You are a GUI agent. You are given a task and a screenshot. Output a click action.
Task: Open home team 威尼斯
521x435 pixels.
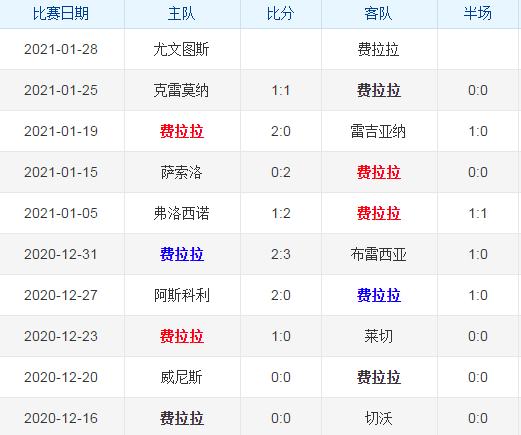point(181,377)
